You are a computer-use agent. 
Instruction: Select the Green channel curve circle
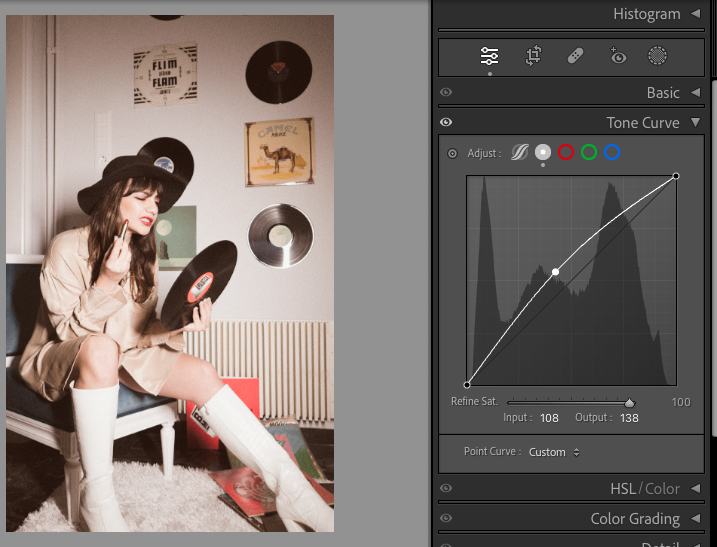click(x=589, y=153)
